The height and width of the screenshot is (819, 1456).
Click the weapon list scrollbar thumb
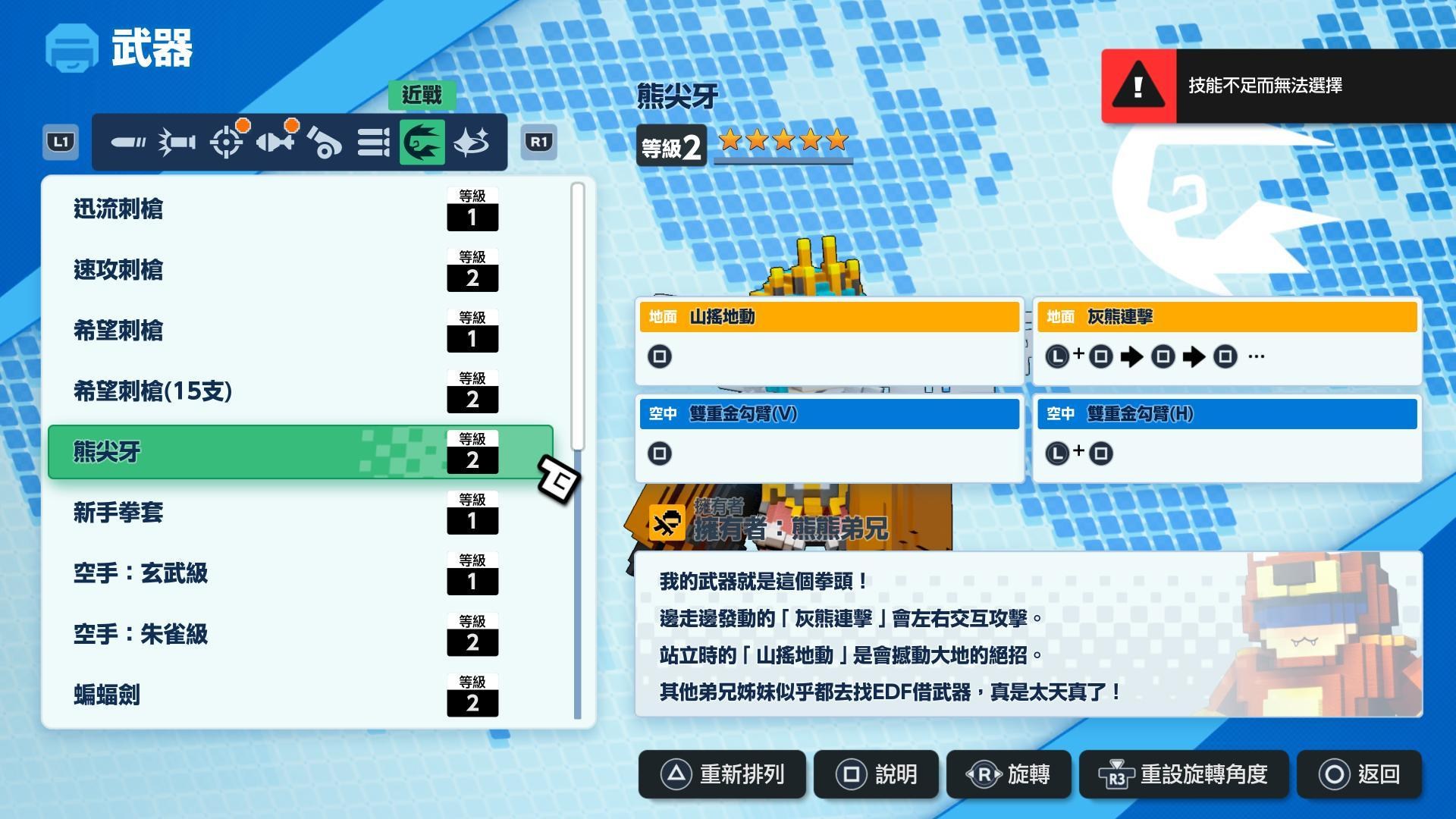(x=578, y=316)
